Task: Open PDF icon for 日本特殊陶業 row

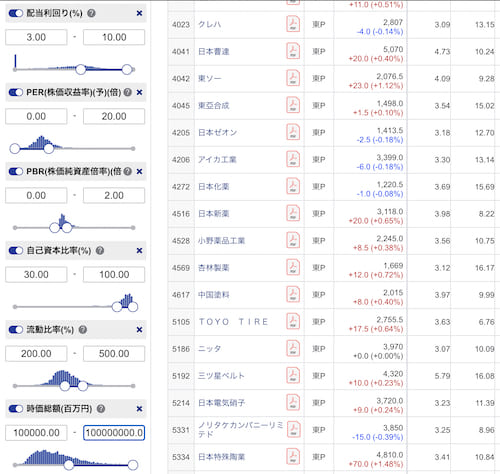Action: point(293,457)
